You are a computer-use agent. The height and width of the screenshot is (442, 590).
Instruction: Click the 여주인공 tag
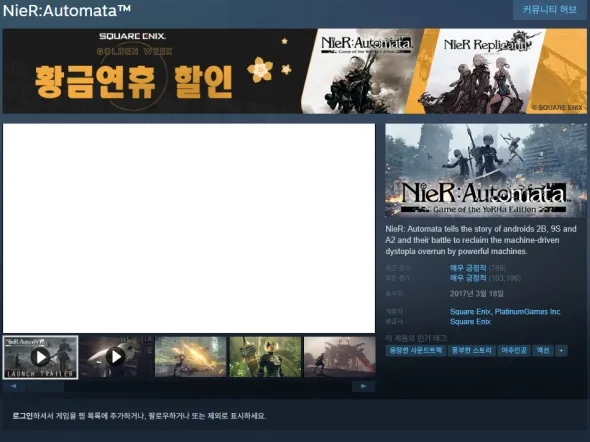pyautogui.click(x=514, y=351)
